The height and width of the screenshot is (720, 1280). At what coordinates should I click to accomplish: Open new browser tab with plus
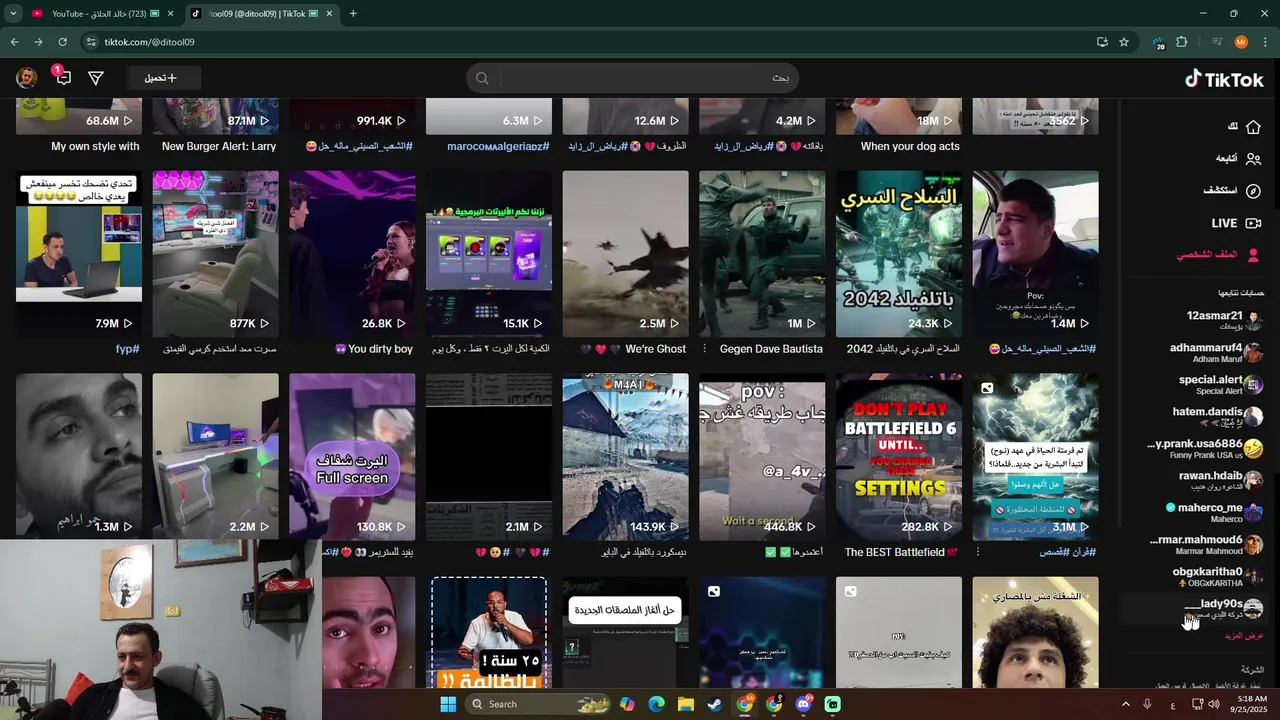click(353, 14)
